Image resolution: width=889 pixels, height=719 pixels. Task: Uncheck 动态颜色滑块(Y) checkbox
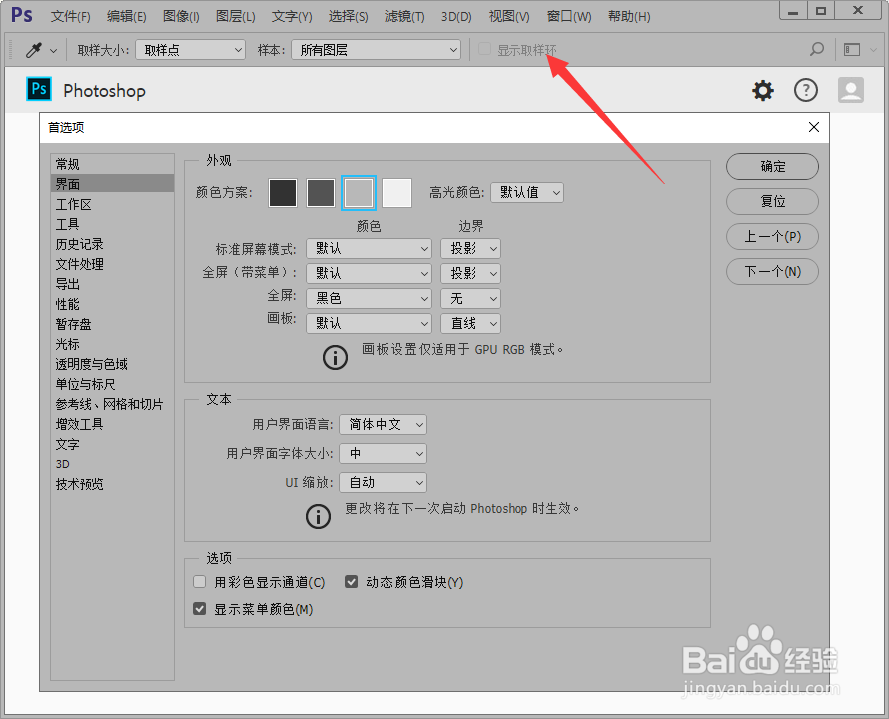pos(352,582)
